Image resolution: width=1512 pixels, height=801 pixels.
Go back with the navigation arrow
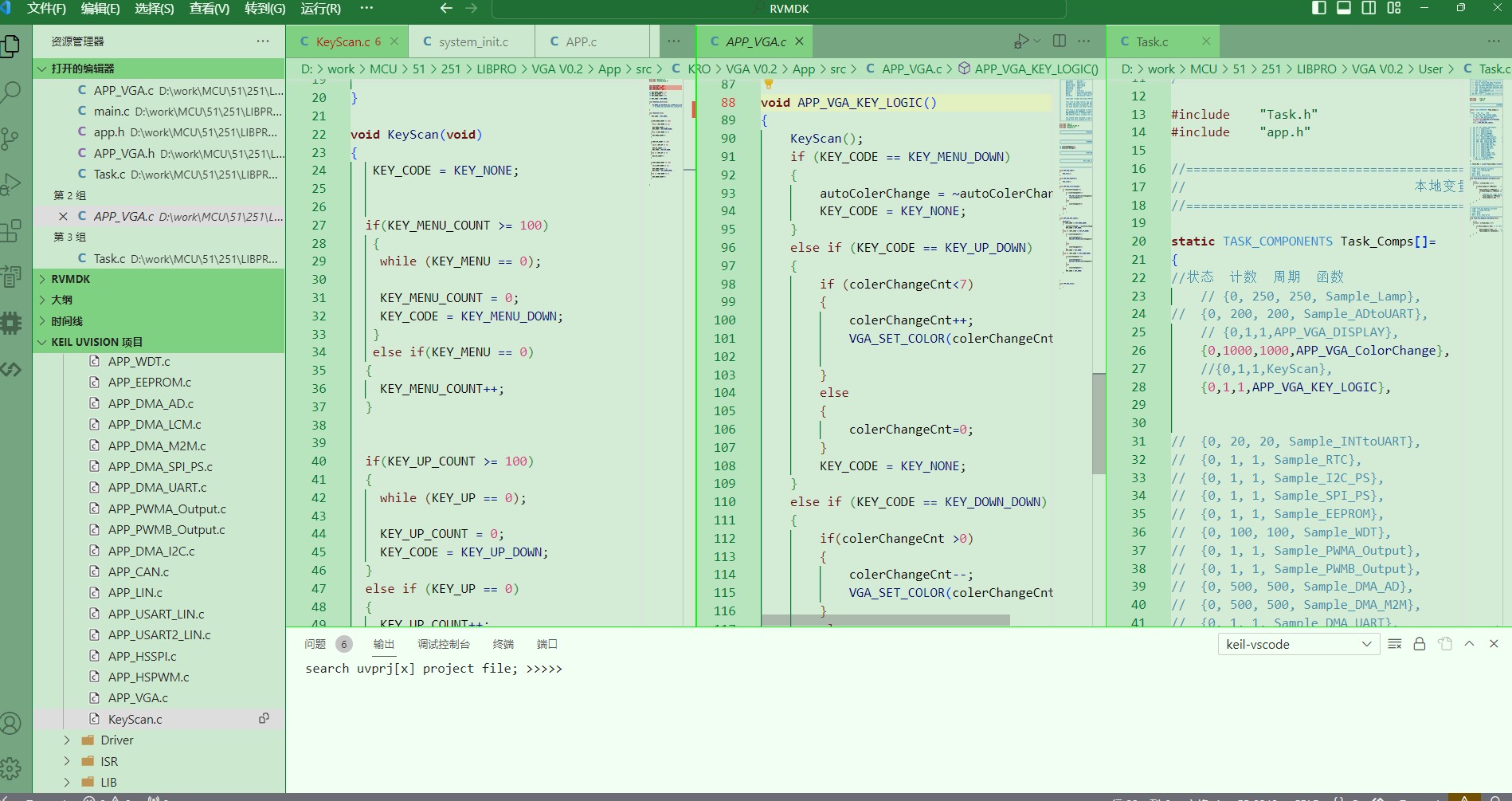pyautogui.click(x=446, y=8)
